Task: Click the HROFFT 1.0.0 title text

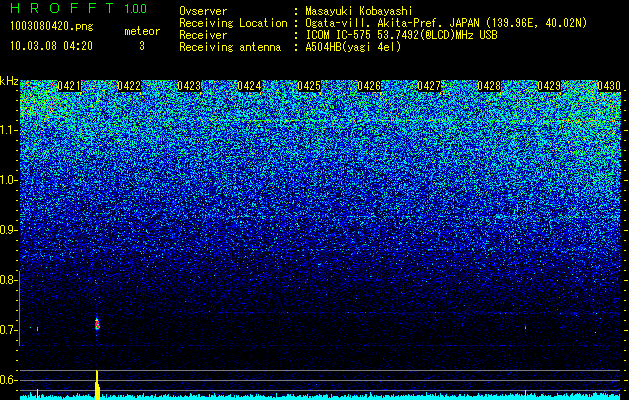Action: (x=79, y=8)
